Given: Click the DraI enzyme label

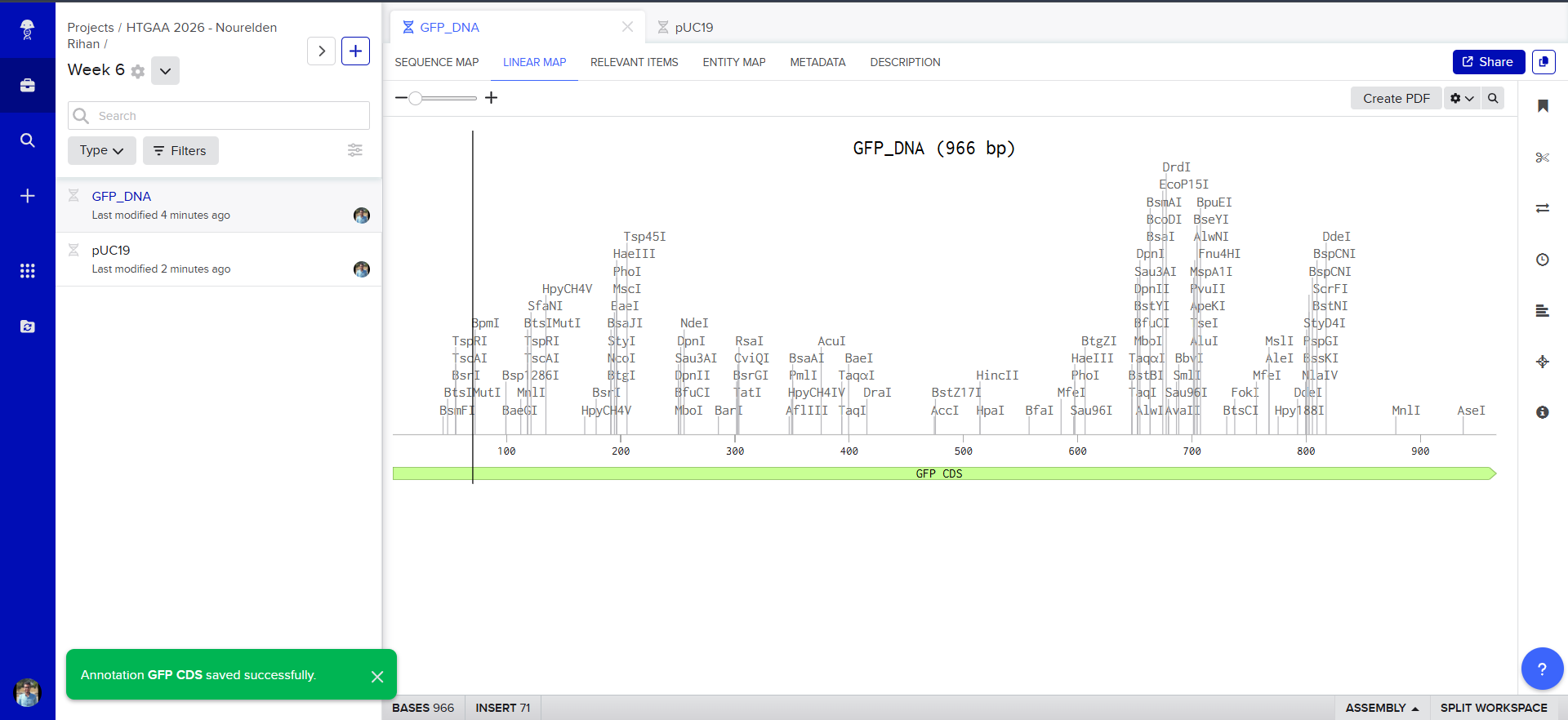Looking at the screenshot, I should tap(877, 393).
